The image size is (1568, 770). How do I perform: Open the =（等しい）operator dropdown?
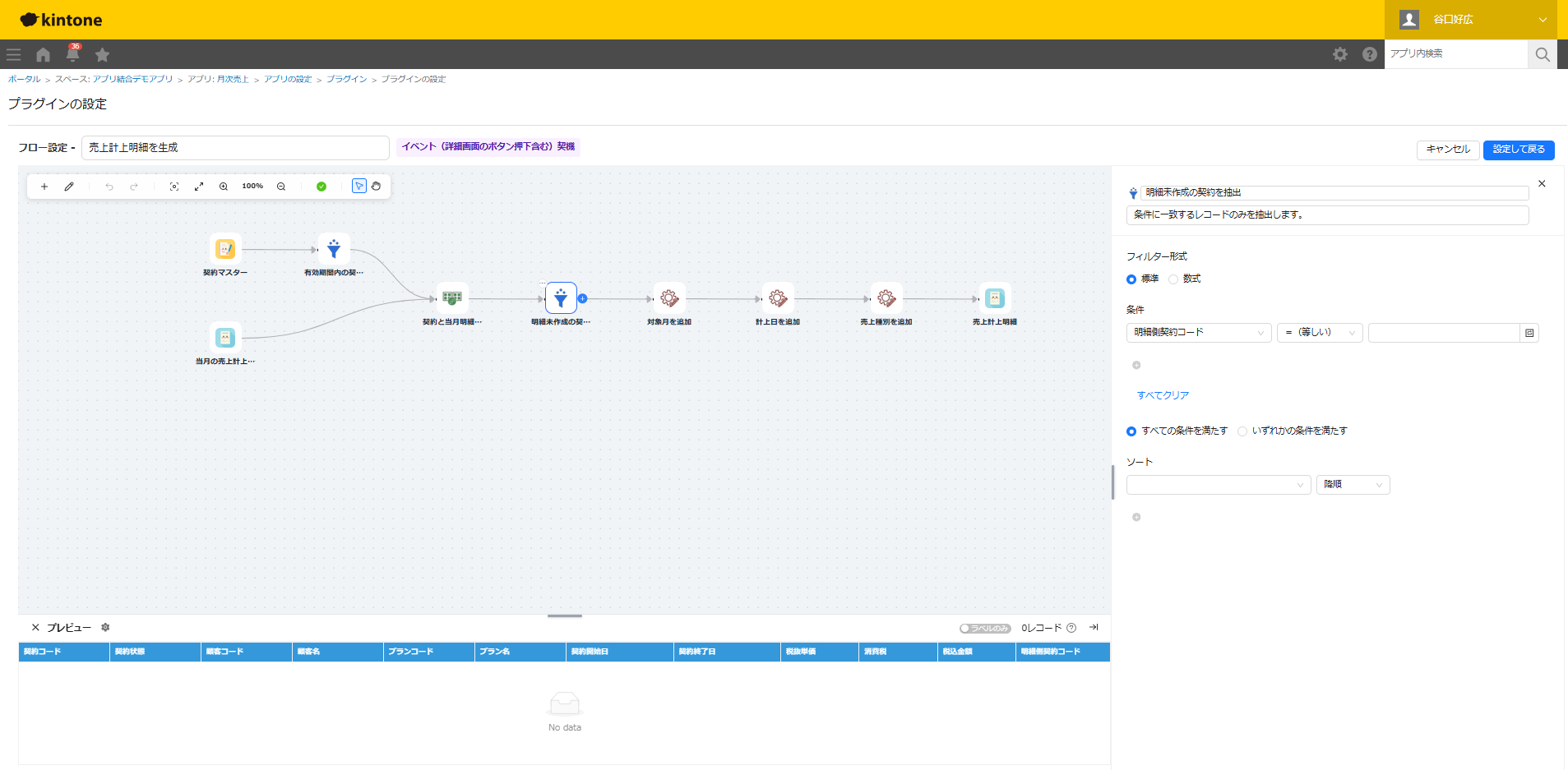coord(1320,333)
